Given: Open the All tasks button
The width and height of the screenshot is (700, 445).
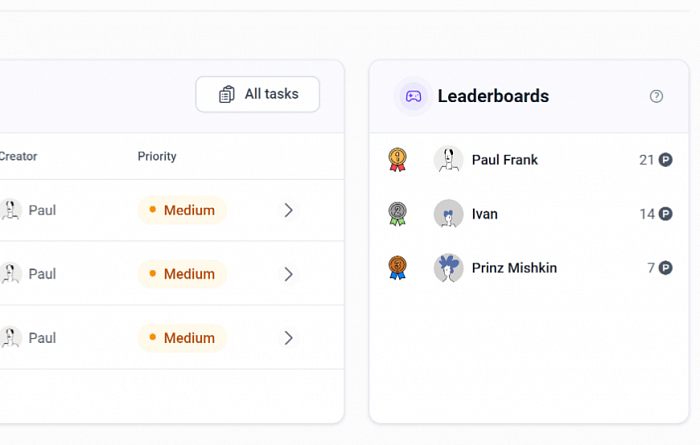Looking at the screenshot, I should click(258, 94).
